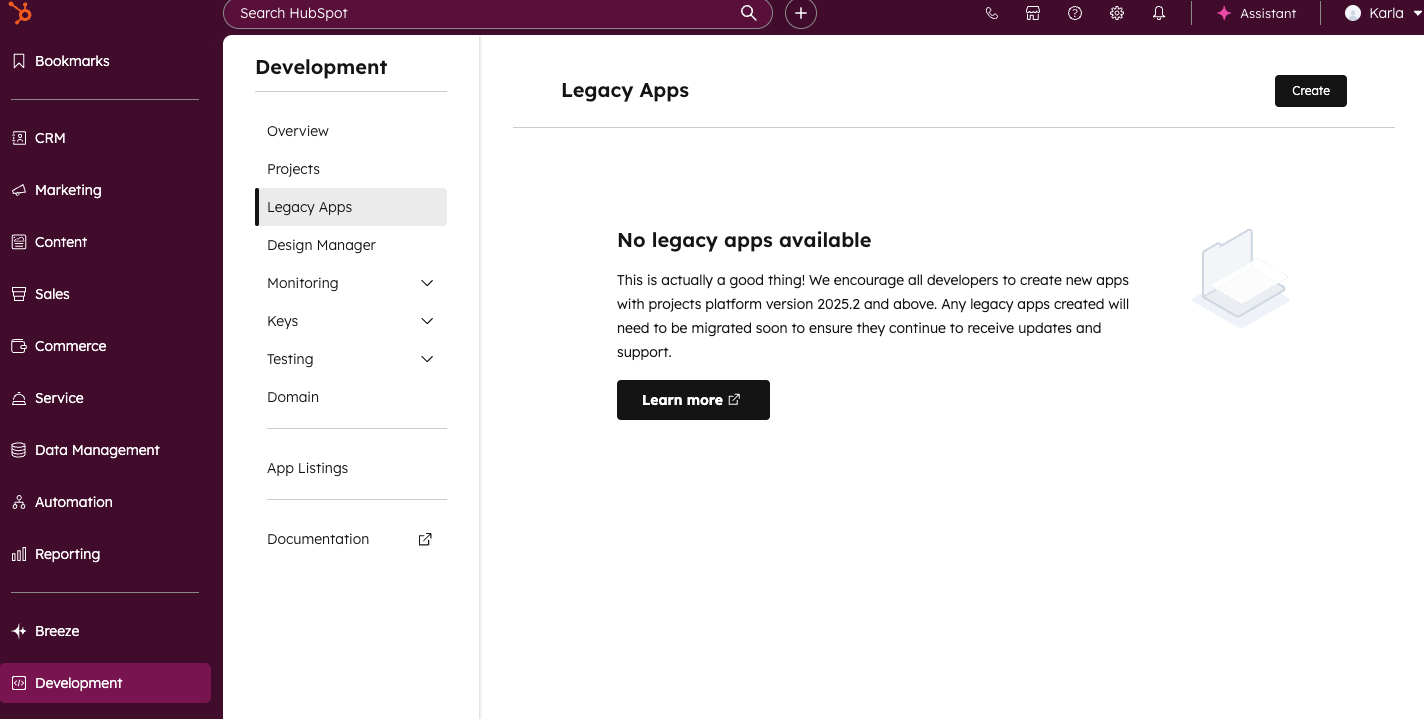This screenshot has width=1424, height=719.
Task: Open the quick create plus icon
Action: click(801, 13)
